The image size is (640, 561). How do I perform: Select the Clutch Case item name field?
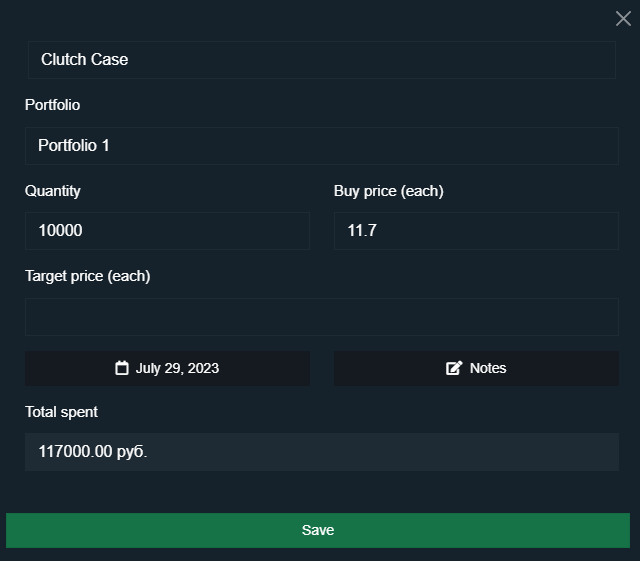pos(322,60)
